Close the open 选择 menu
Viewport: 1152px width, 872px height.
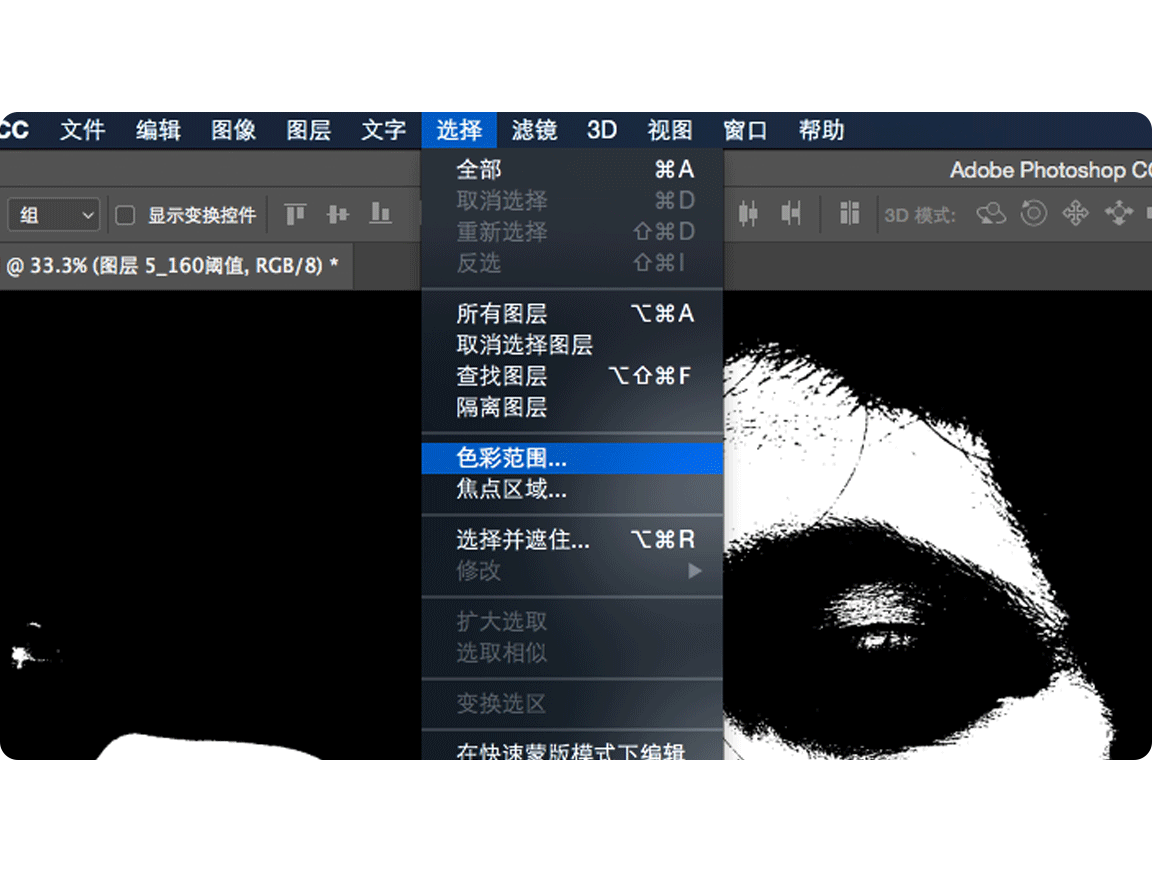point(459,130)
